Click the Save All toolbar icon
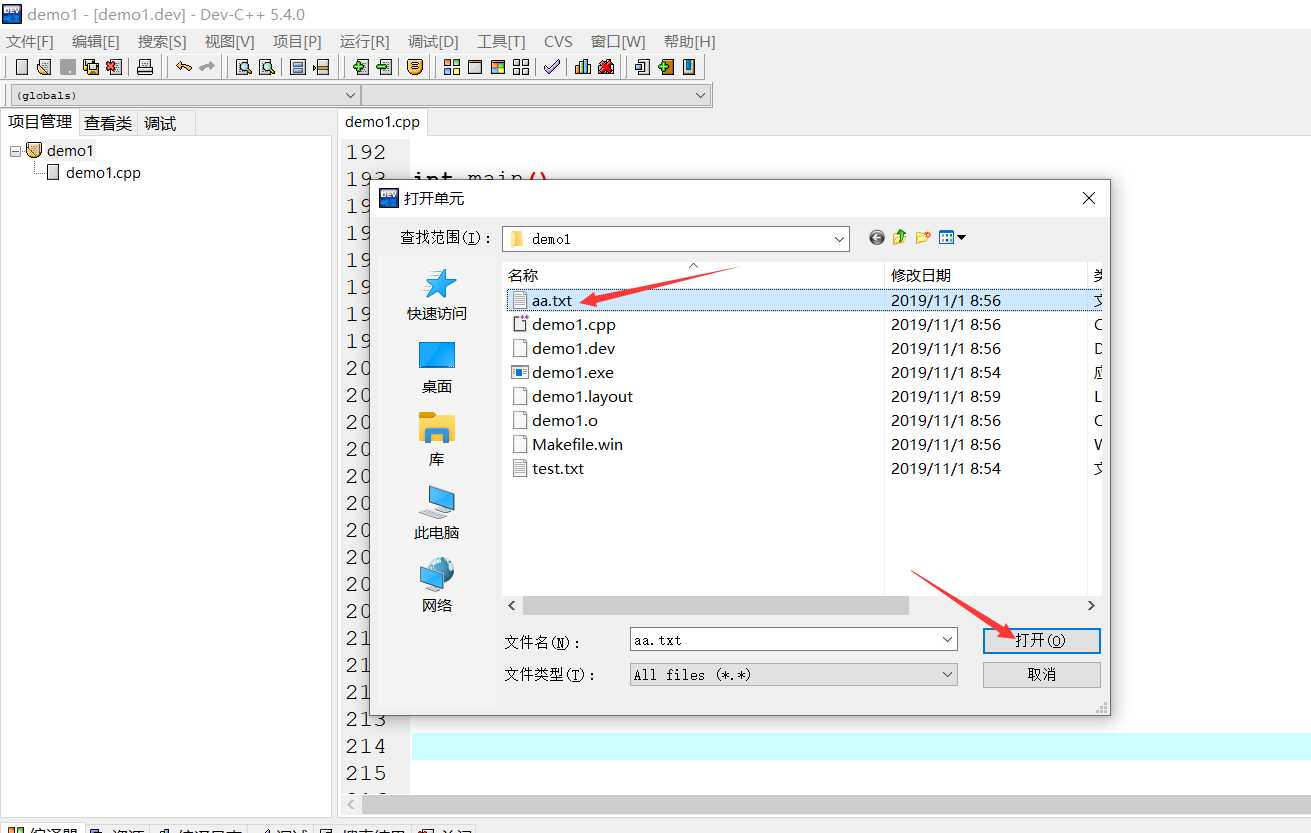This screenshot has width=1311, height=833. (91, 67)
